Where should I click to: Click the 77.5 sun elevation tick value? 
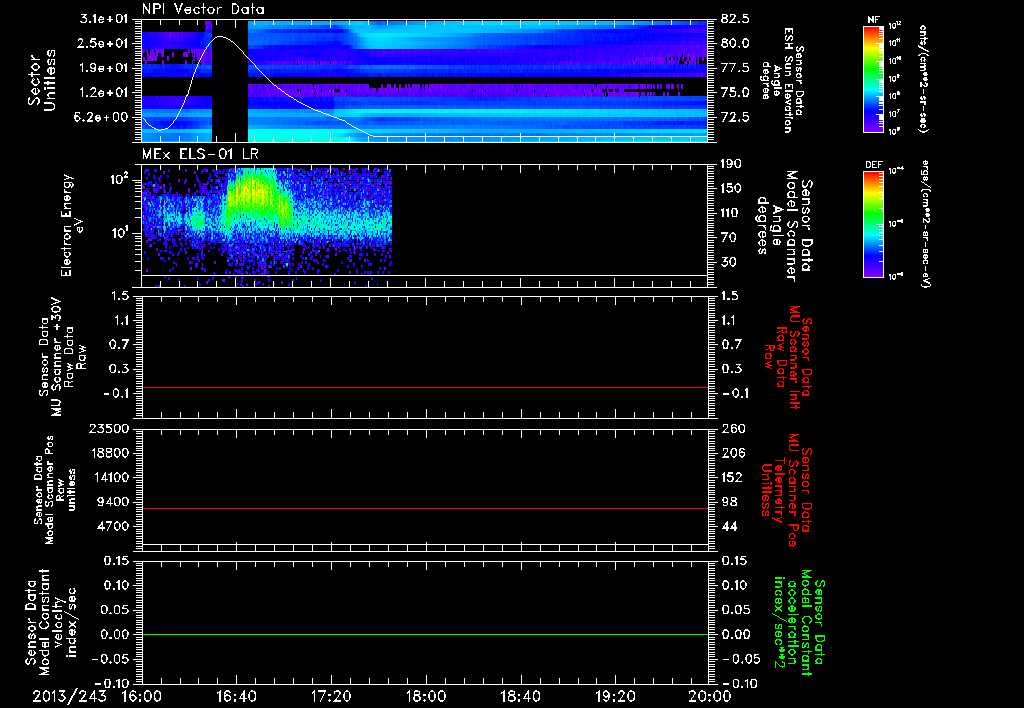[735, 68]
